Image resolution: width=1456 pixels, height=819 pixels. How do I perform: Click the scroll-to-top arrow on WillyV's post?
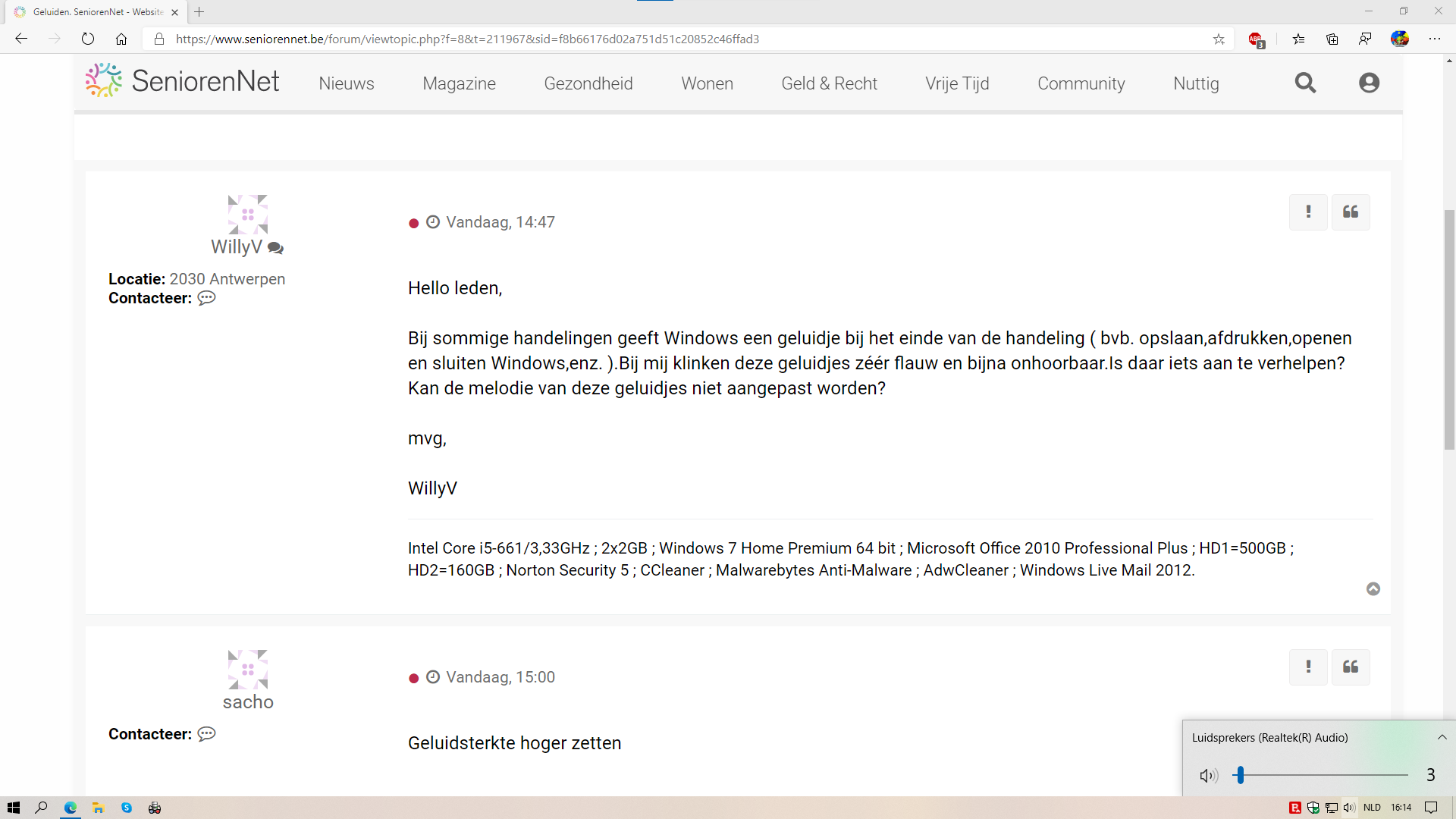click(x=1373, y=589)
